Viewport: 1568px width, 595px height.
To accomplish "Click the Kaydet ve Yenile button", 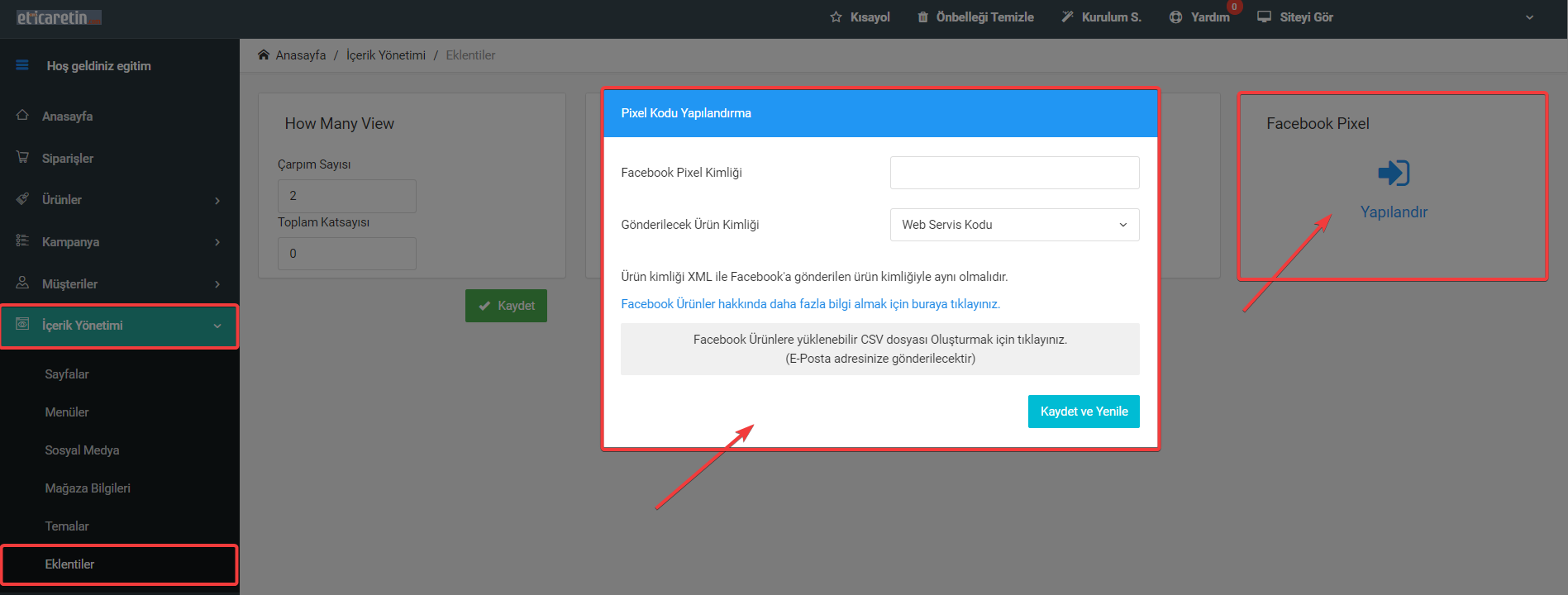I will pos(1084,412).
